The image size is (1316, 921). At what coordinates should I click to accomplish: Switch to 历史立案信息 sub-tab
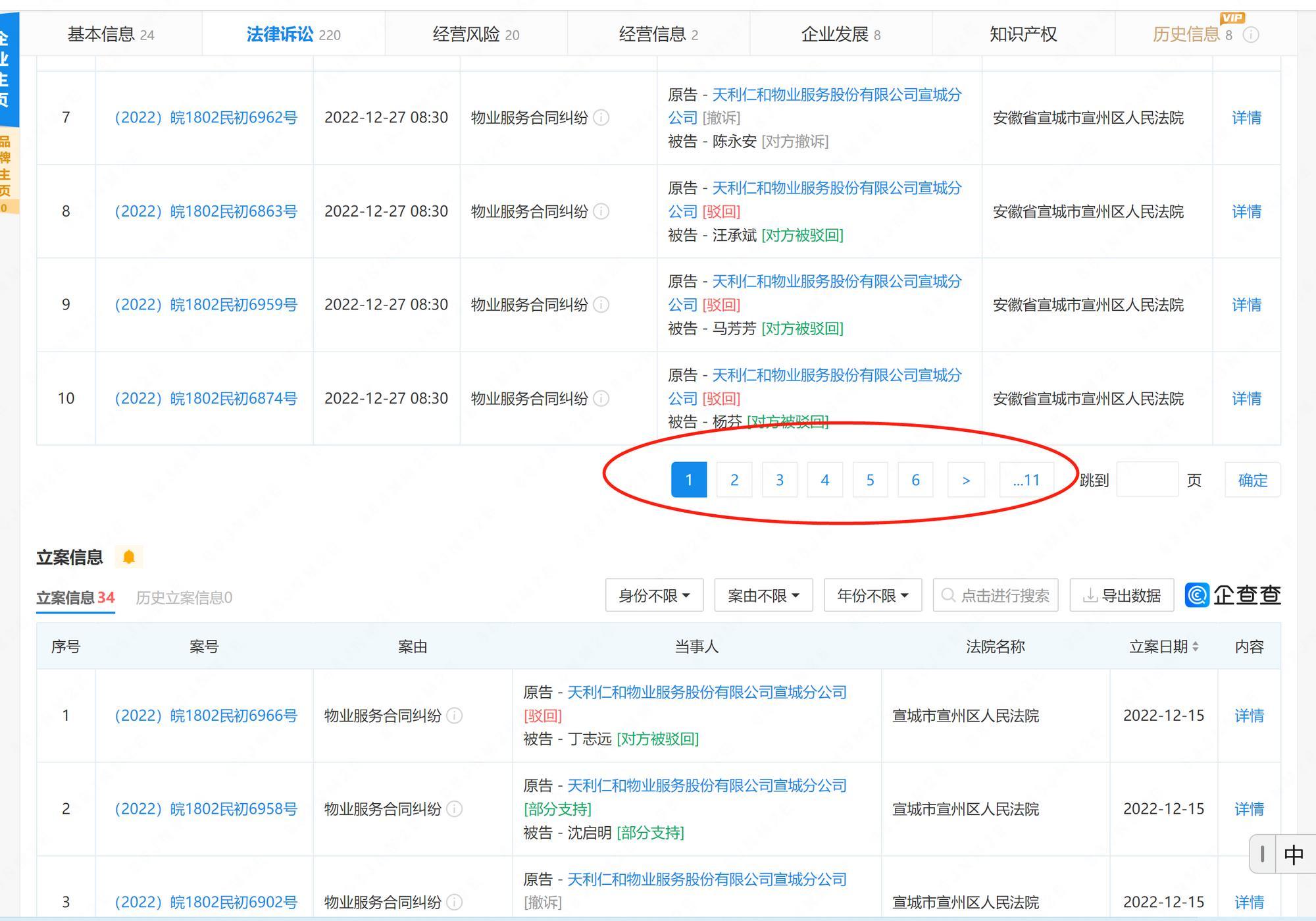point(184,598)
